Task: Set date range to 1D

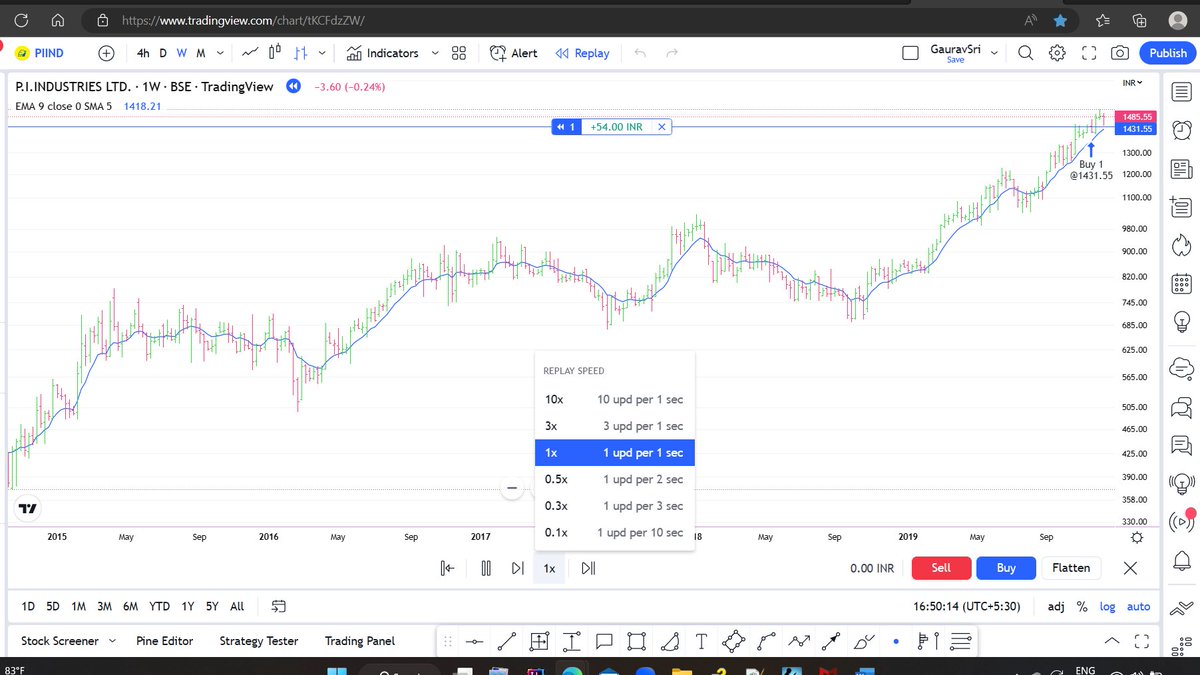Action: pos(28,606)
